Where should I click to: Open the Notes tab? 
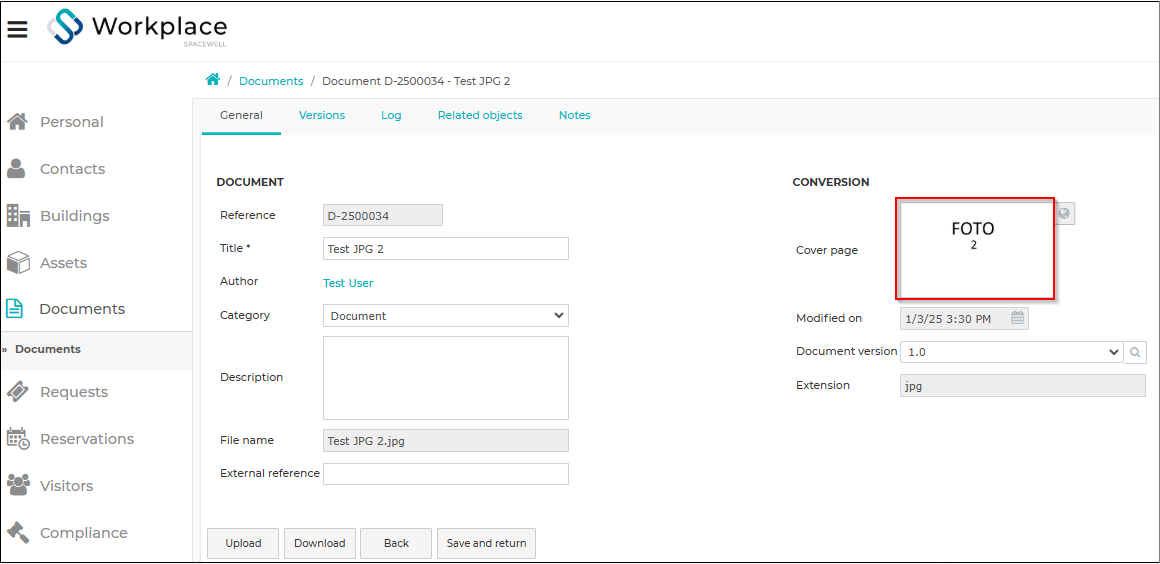point(574,115)
